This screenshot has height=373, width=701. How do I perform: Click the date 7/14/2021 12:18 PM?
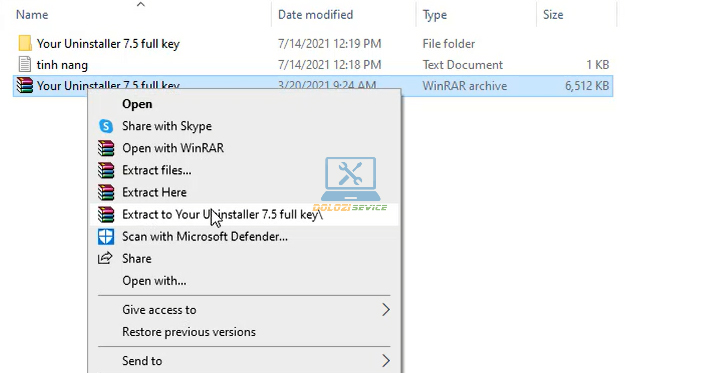[x=329, y=65]
